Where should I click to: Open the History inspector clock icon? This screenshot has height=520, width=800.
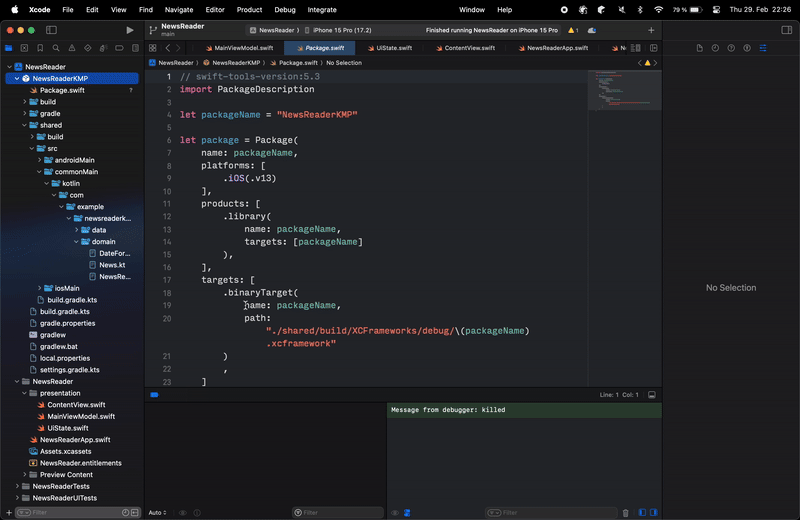(715, 48)
